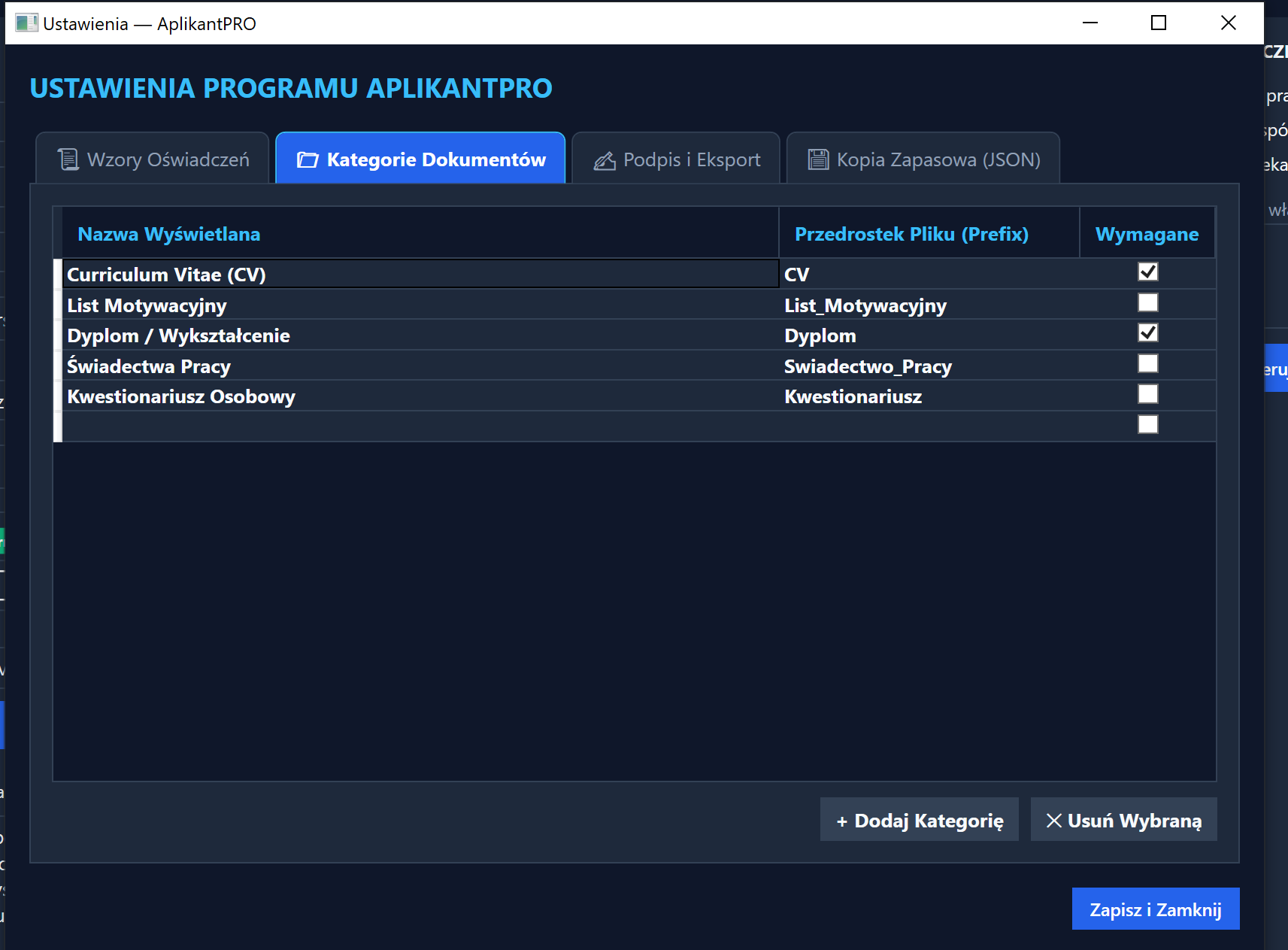Click the document icon on Wzory Oświadczeń tab
Viewport: 1288px width, 950px height.
[68, 159]
